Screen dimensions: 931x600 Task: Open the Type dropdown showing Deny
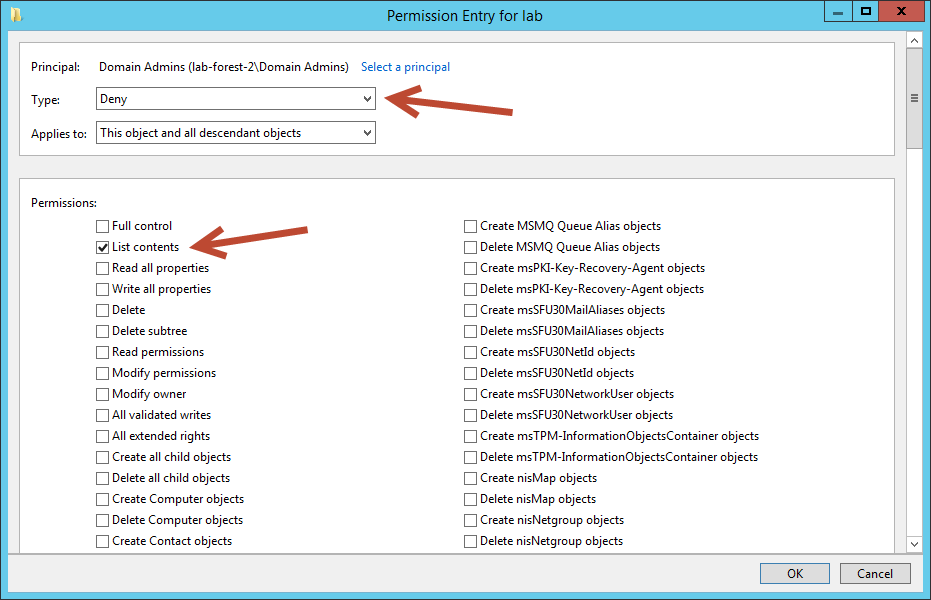[x=236, y=99]
